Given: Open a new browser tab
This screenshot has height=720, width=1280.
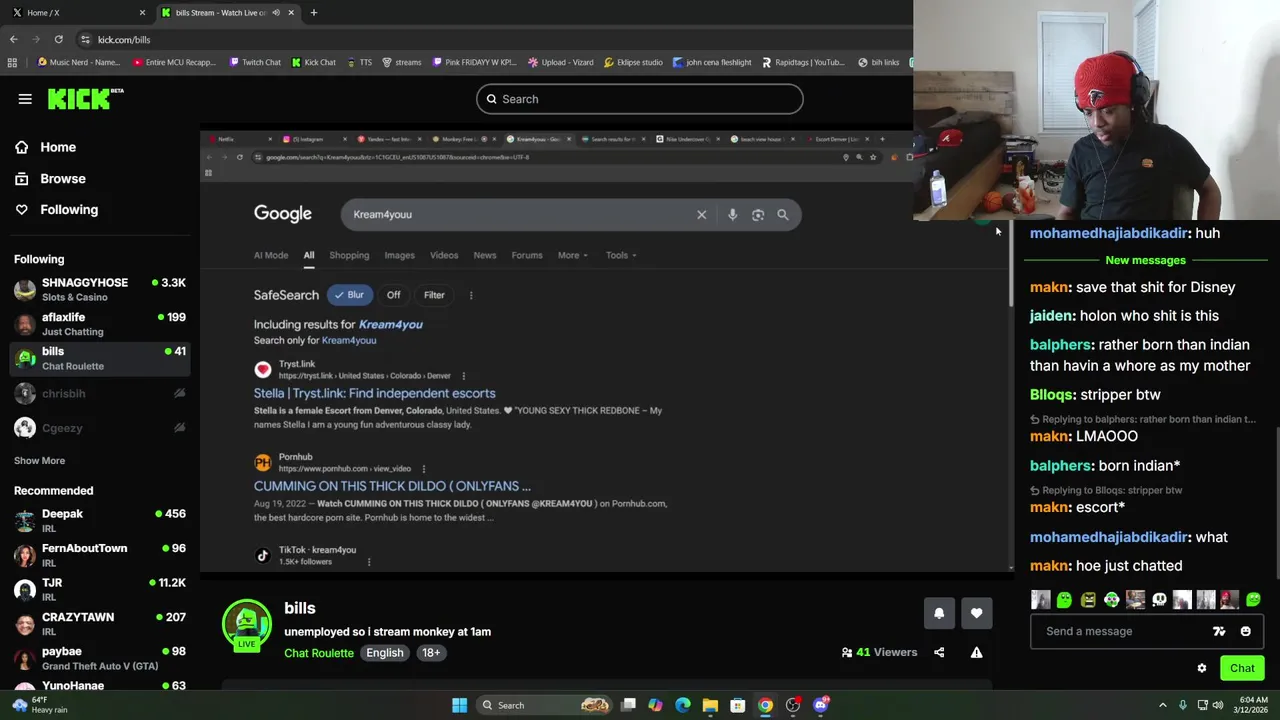Looking at the screenshot, I should pyautogui.click(x=313, y=12).
